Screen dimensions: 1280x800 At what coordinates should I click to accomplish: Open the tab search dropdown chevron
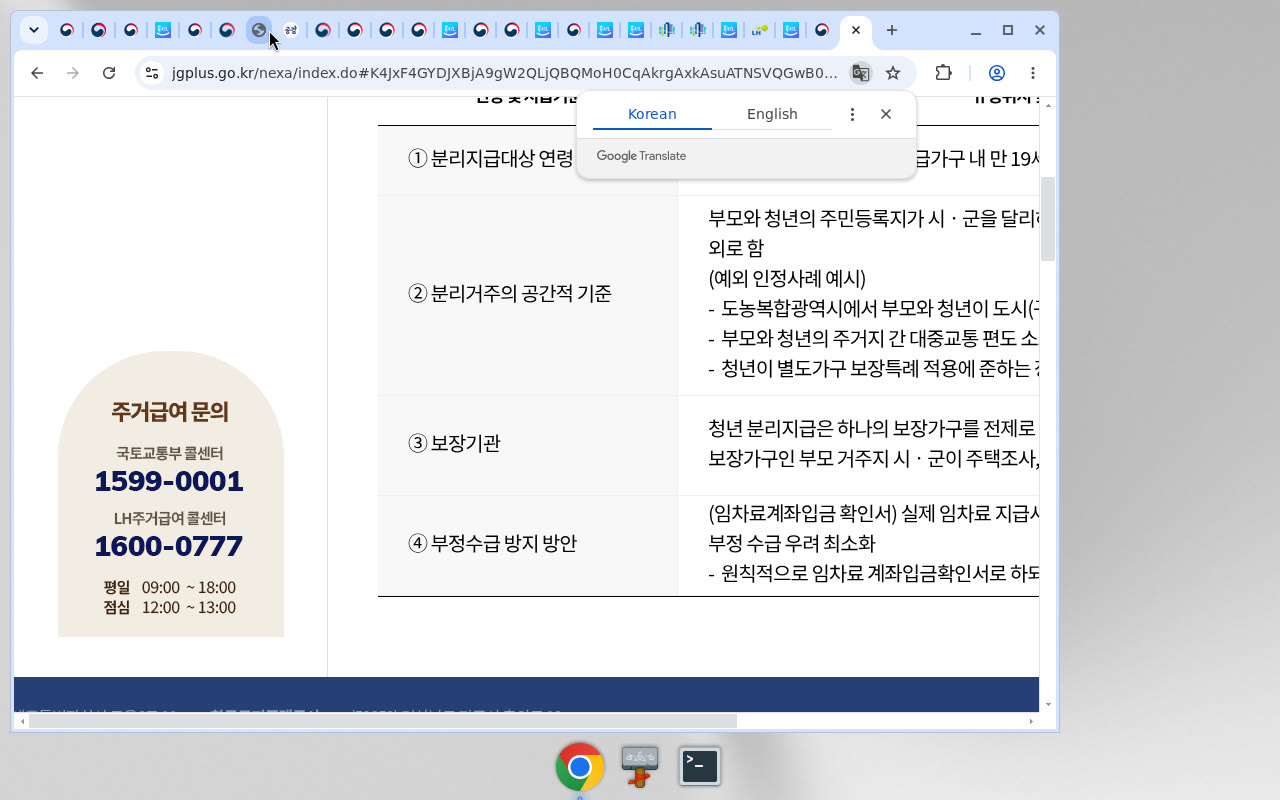click(x=34, y=30)
